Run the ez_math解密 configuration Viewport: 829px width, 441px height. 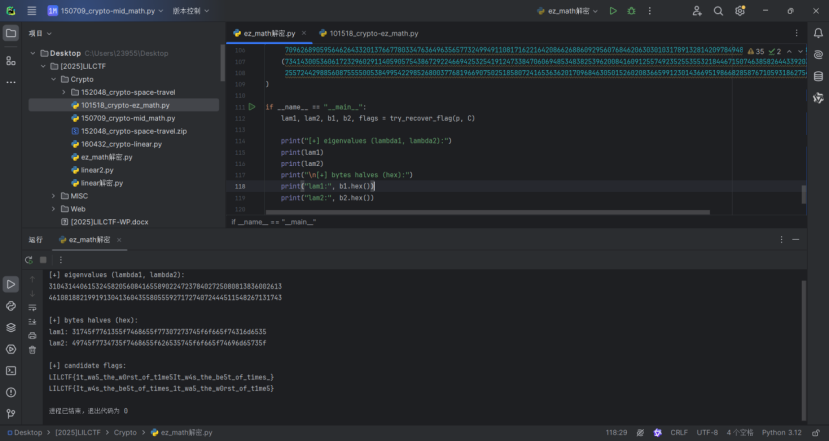pos(613,11)
